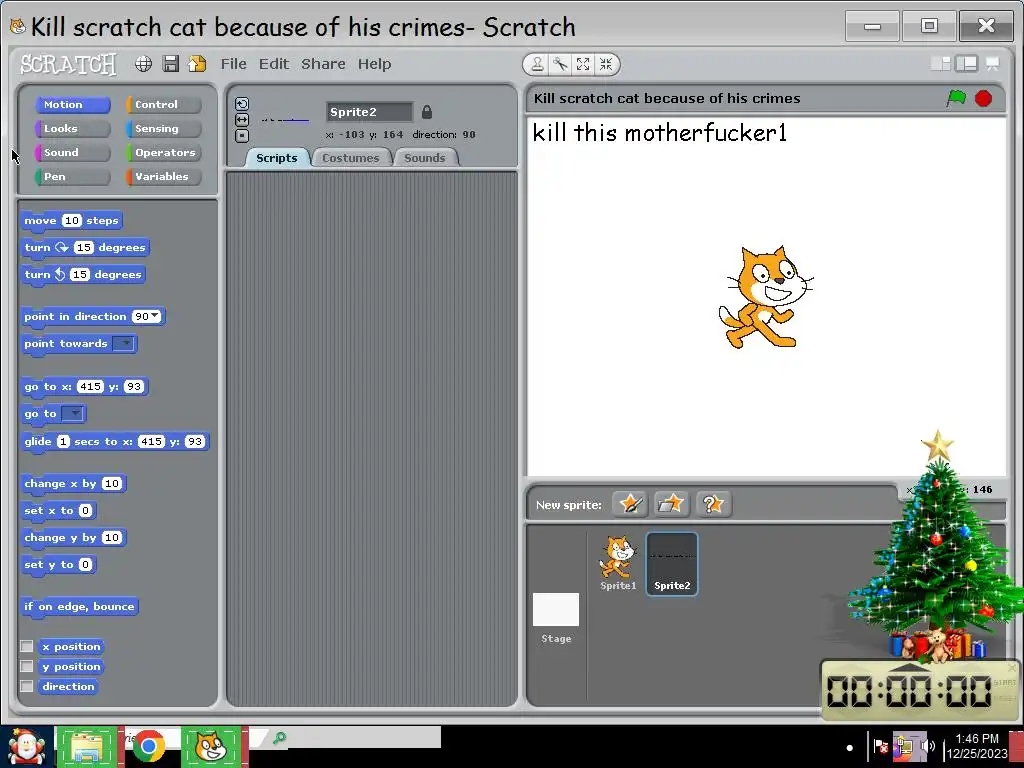Select the Pen block category

point(72,176)
